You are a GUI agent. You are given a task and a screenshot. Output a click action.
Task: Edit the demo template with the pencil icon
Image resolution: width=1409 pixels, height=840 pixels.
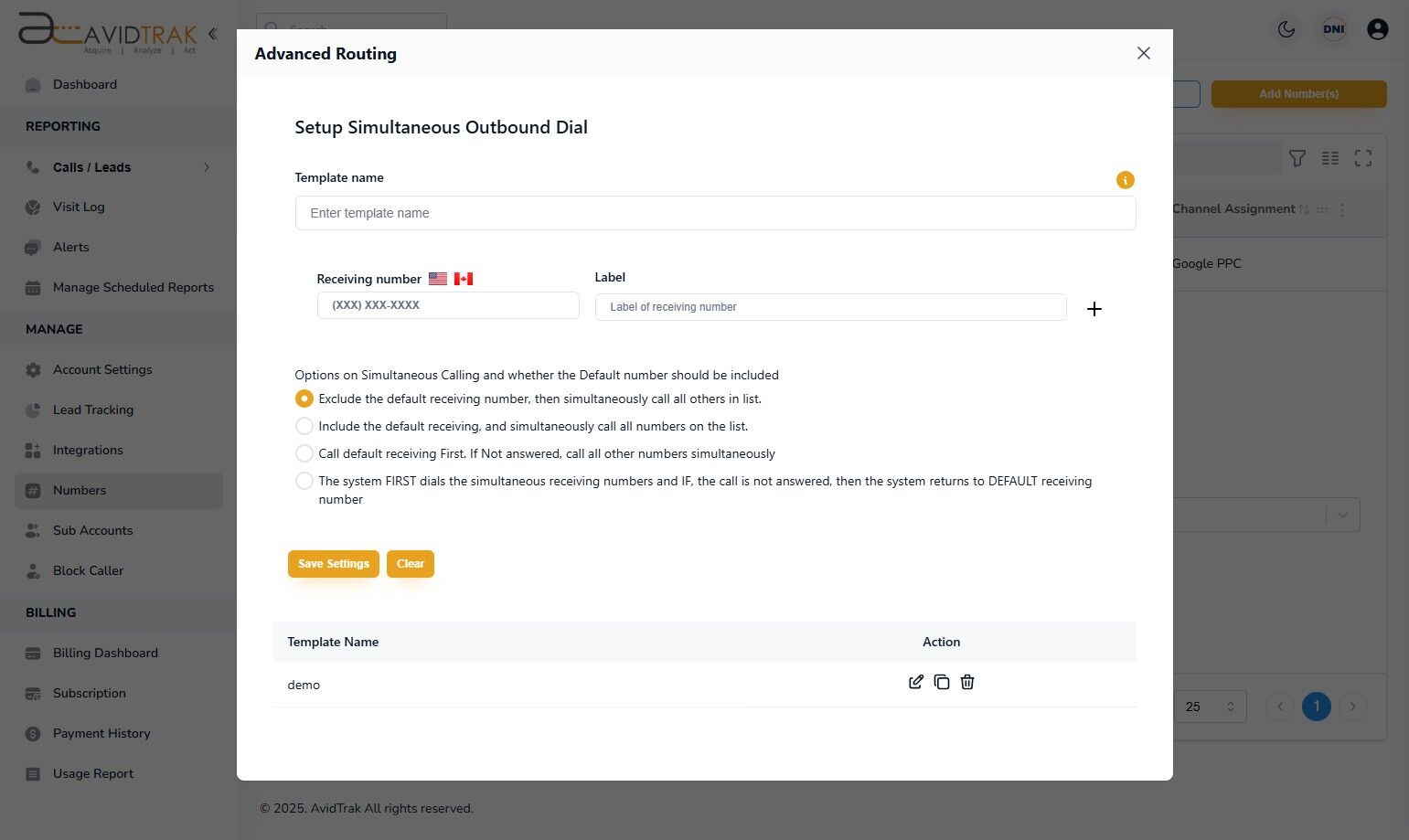915,682
